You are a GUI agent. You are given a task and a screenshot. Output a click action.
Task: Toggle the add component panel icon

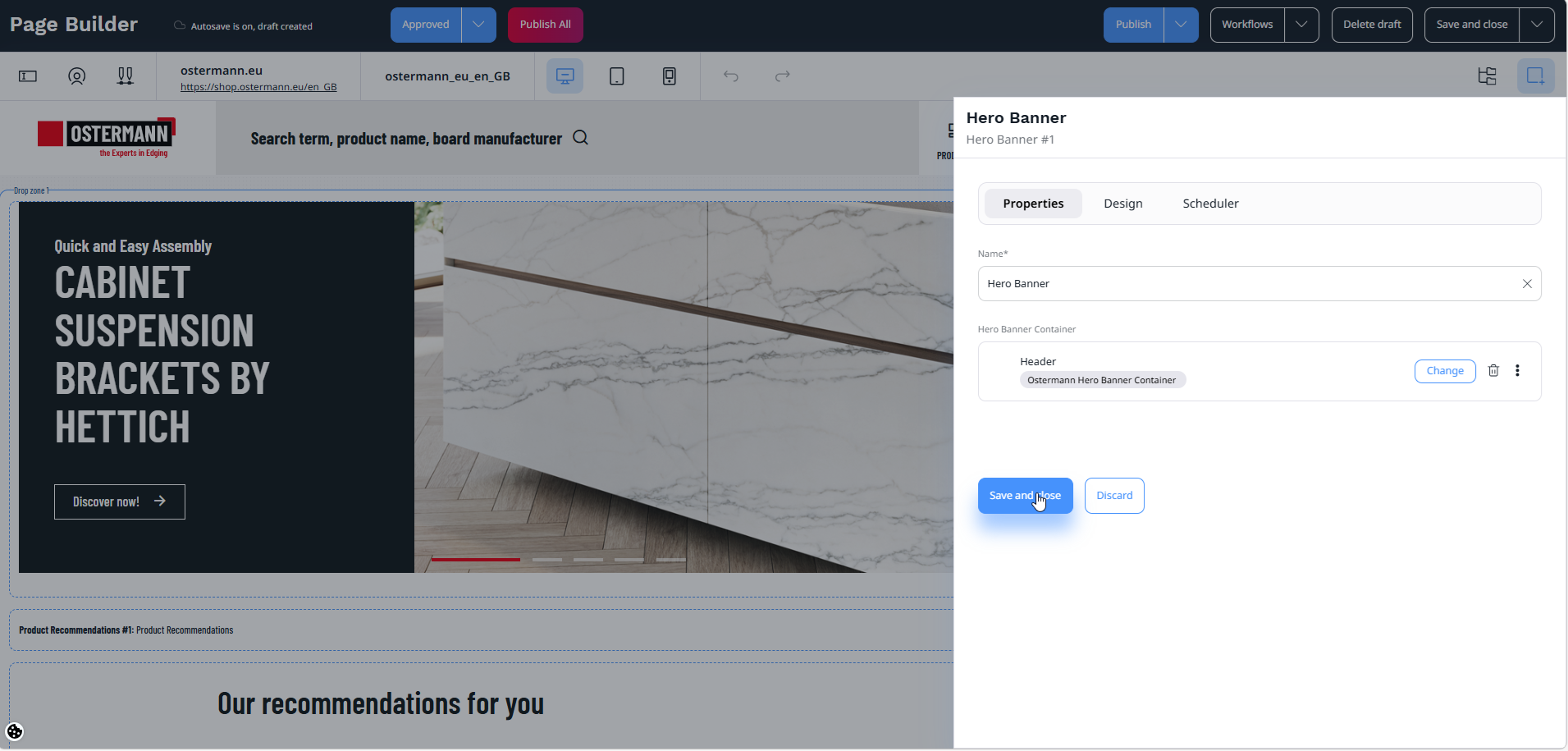(1536, 76)
